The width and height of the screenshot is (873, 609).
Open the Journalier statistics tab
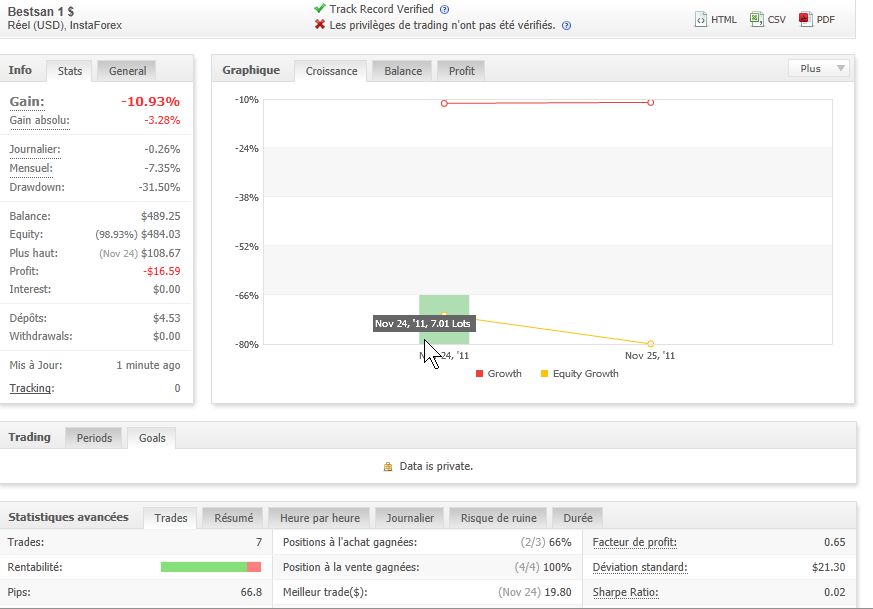[x=410, y=518]
